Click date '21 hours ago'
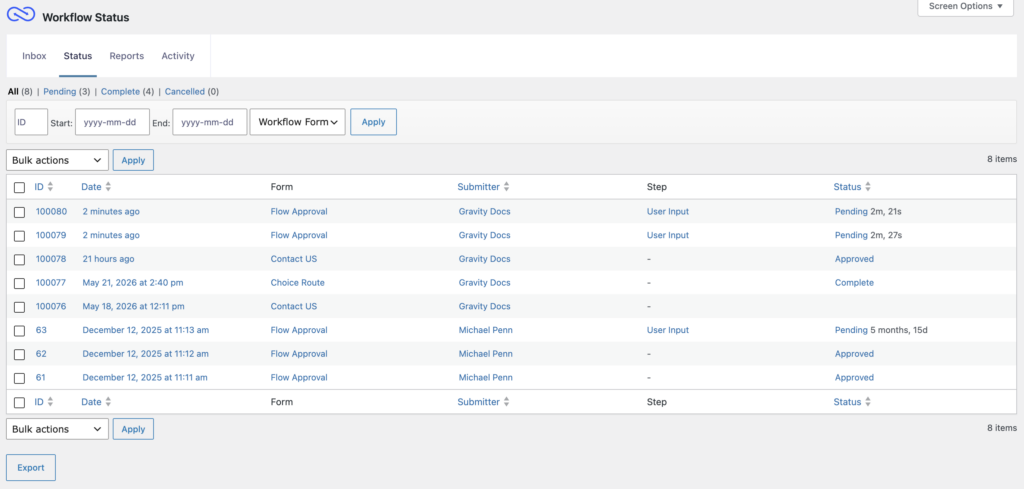The height and width of the screenshot is (489, 1024). pyautogui.click(x=108, y=259)
